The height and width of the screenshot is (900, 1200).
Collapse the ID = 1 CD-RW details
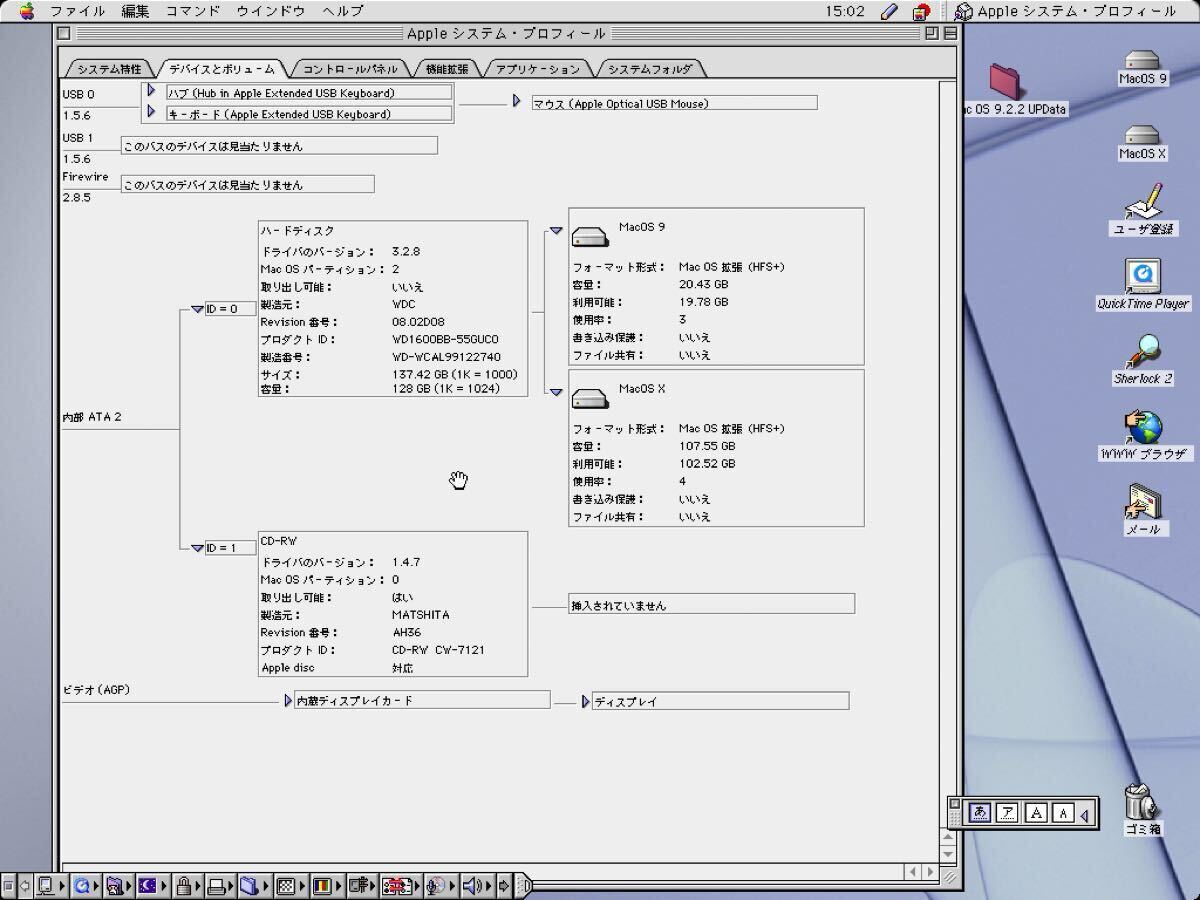pyautogui.click(x=197, y=548)
